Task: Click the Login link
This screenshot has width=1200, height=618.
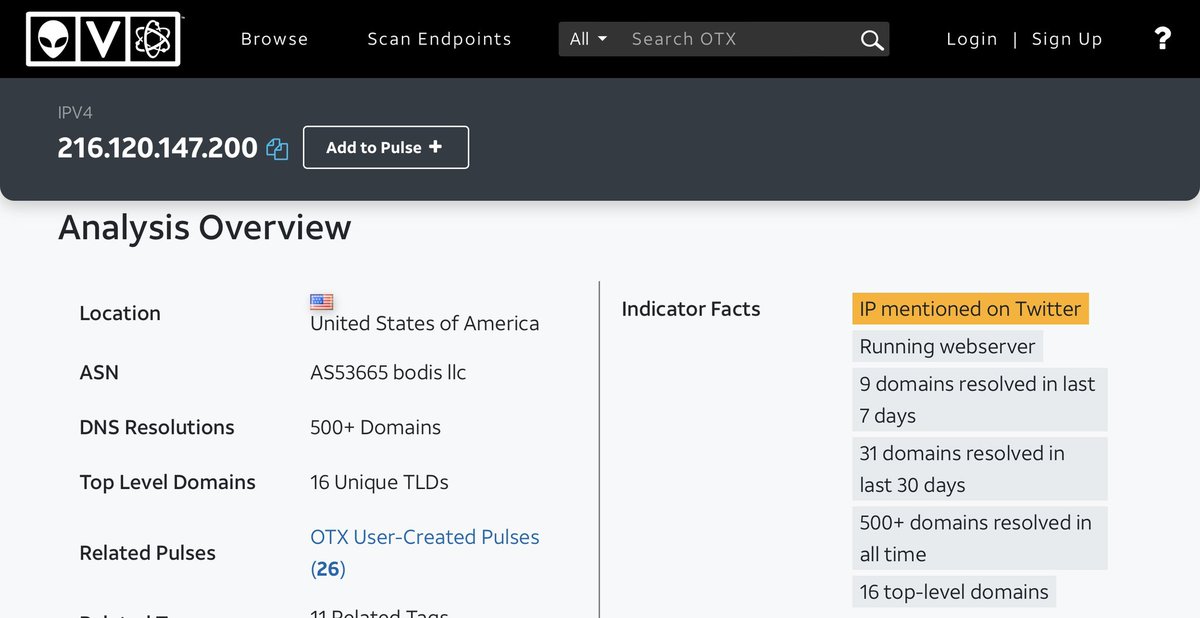Action: point(971,39)
